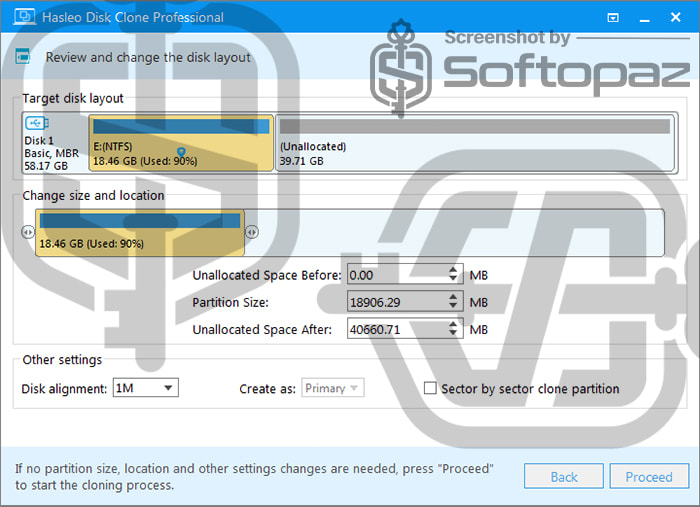700x507 pixels.
Task: Go to the previous step with Back
Action: 564,477
